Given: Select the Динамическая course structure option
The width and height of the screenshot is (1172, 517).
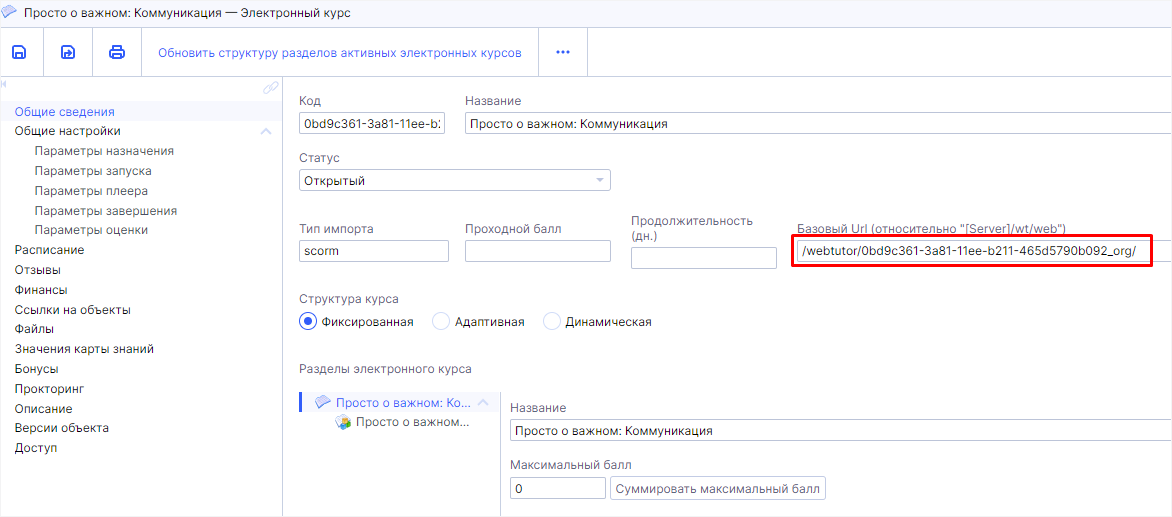Looking at the screenshot, I should pyautogui.click(x=552, y=322).
